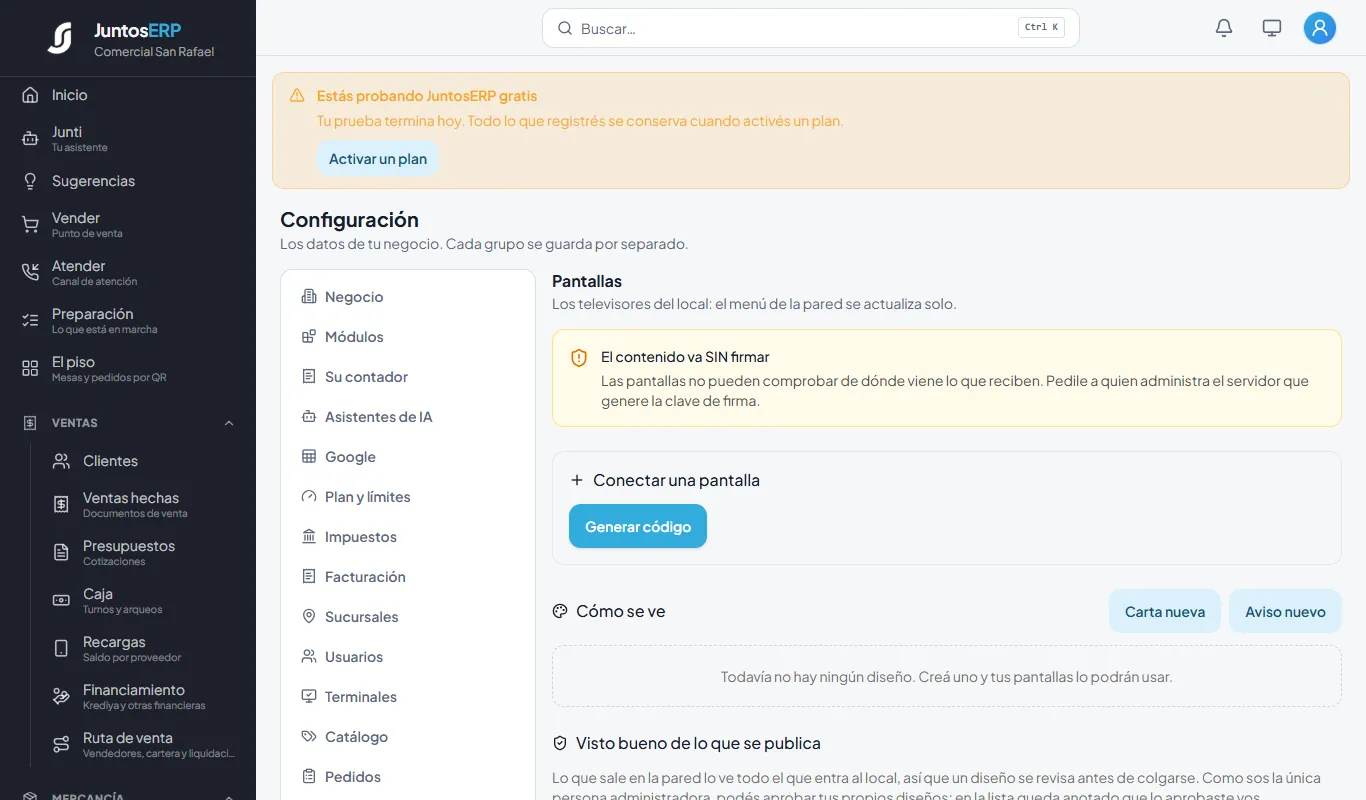Collapse the MERCANCÍA section chevron
Image resolution: width=1366 pixels, height=800 pixels.
click(229, 796)
